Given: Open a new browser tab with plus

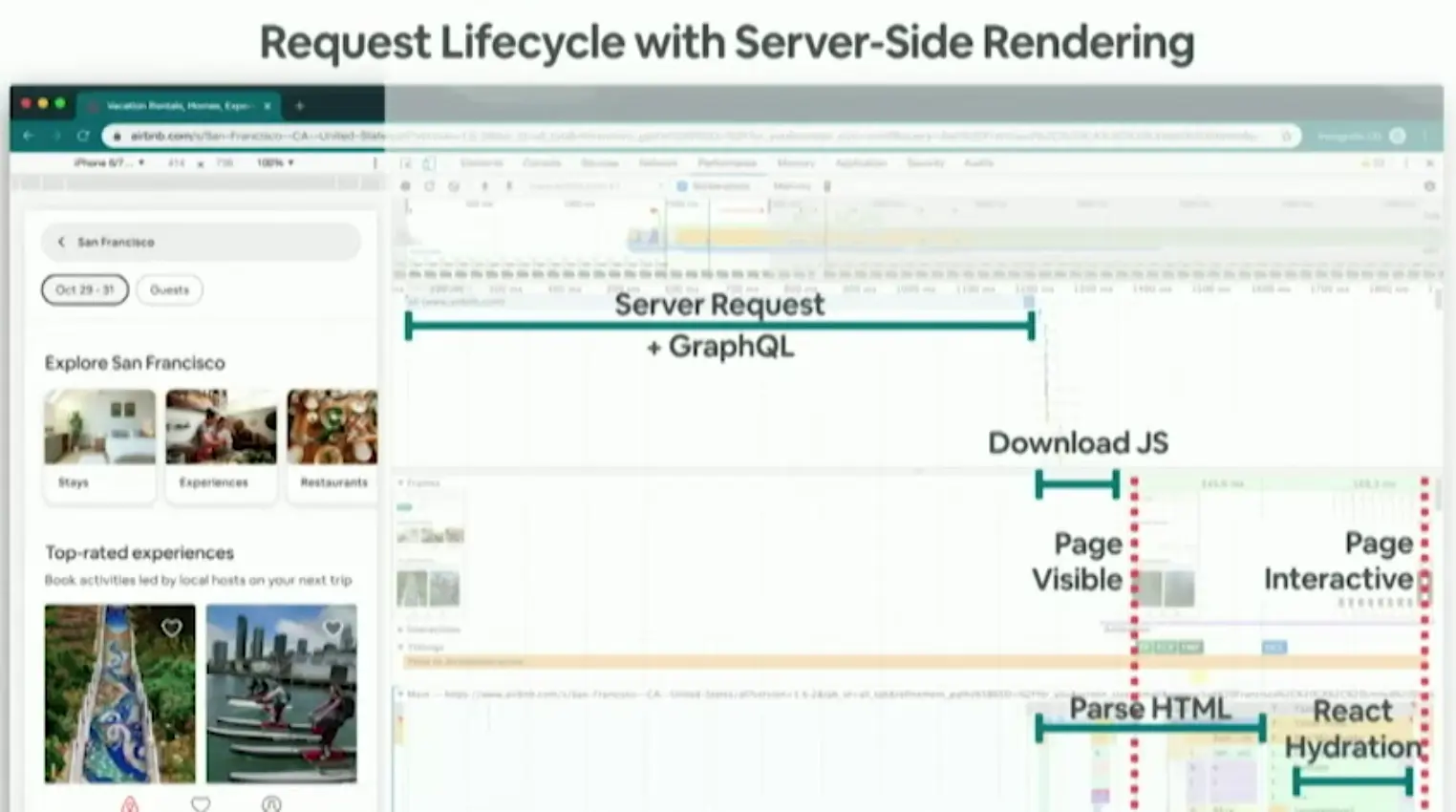Looking at the screenshot, I should tap(299, 106).
